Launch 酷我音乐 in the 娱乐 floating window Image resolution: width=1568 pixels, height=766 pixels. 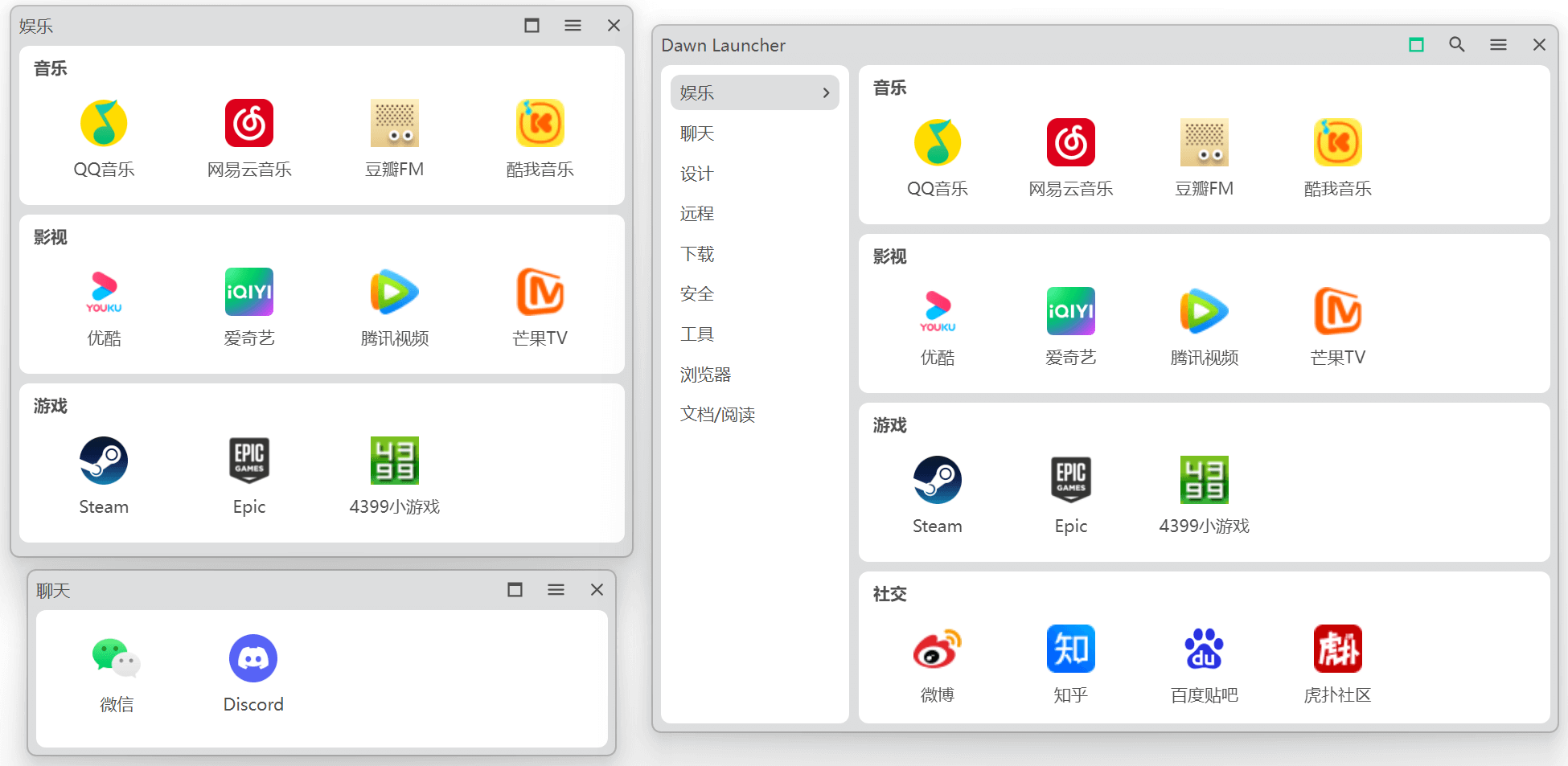click(540, 139)
